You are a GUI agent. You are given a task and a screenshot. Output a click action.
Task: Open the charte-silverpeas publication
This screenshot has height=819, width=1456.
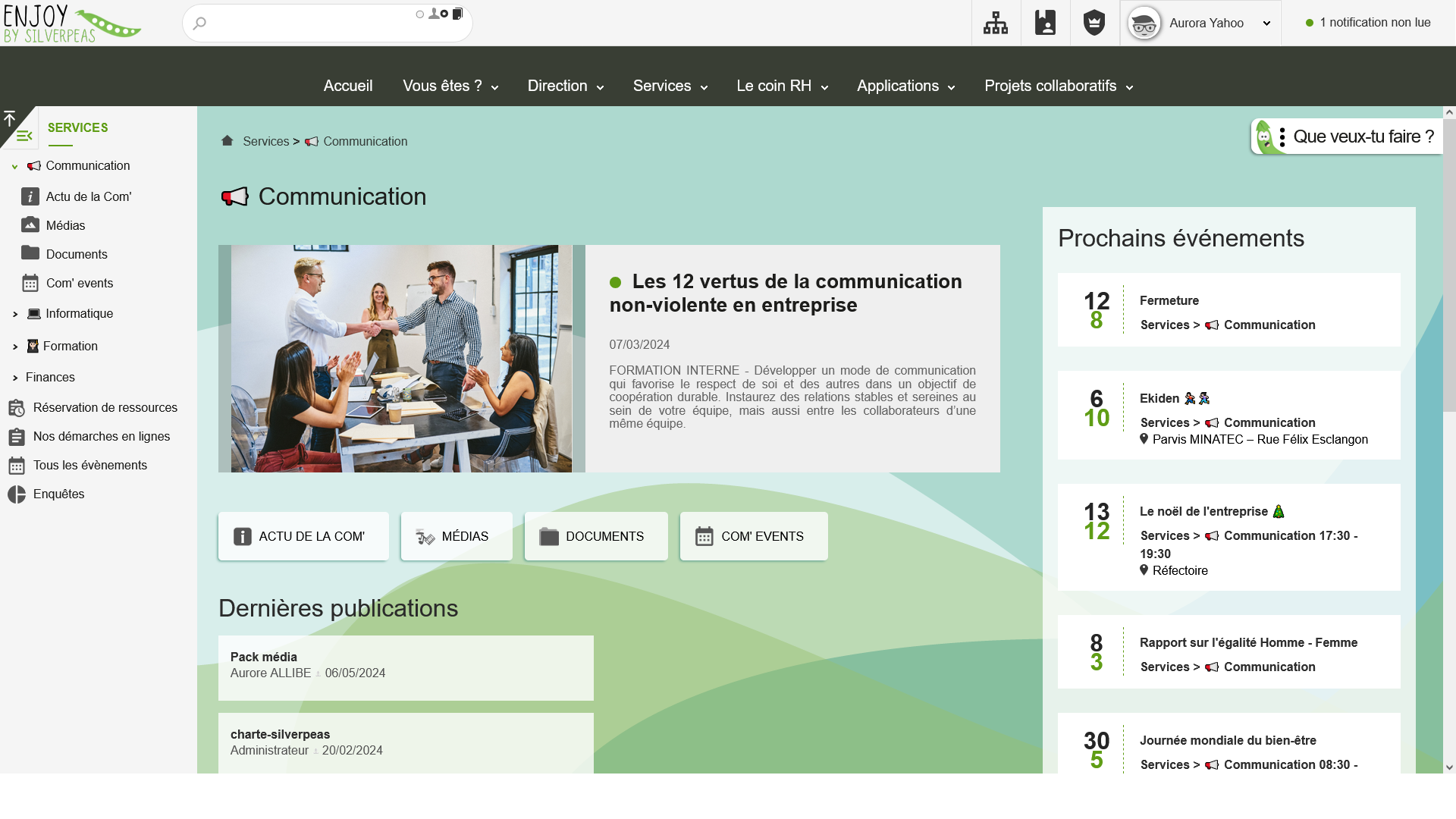point(281,734)
